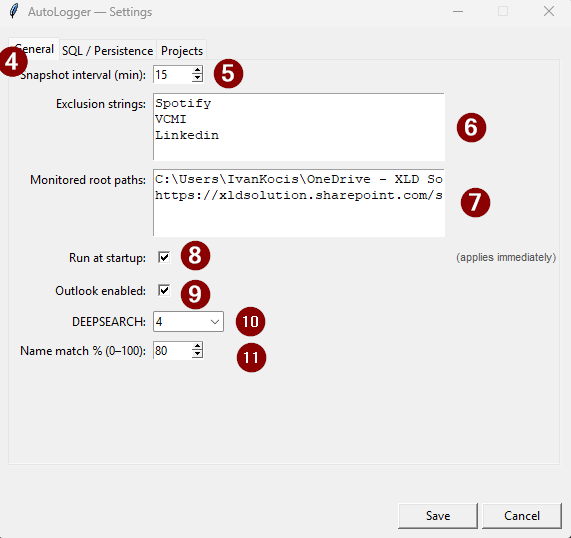
Task: Increase Snapshot interval with up arrow
Action: (197, 70)
